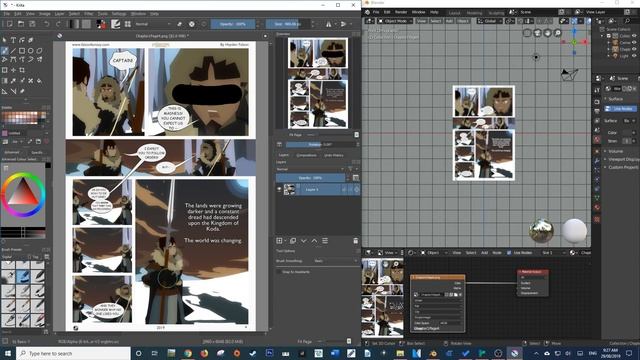The height and width of the screenshot is (360, 640).
Task: Select the Move tool in Krita toolbox
Action: 13,70
